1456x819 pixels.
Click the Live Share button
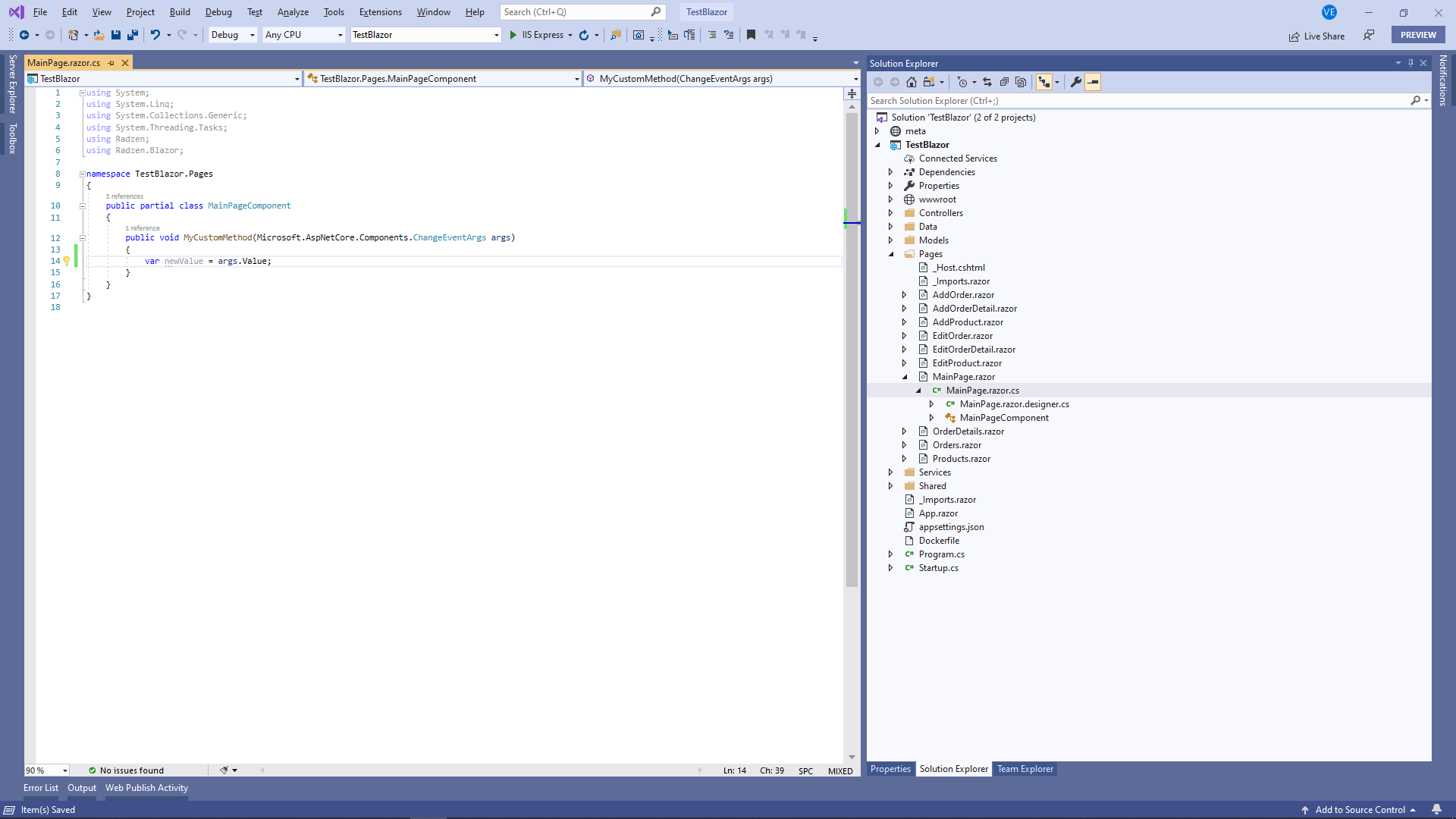pyautogui.click(x=1316, y=36)
